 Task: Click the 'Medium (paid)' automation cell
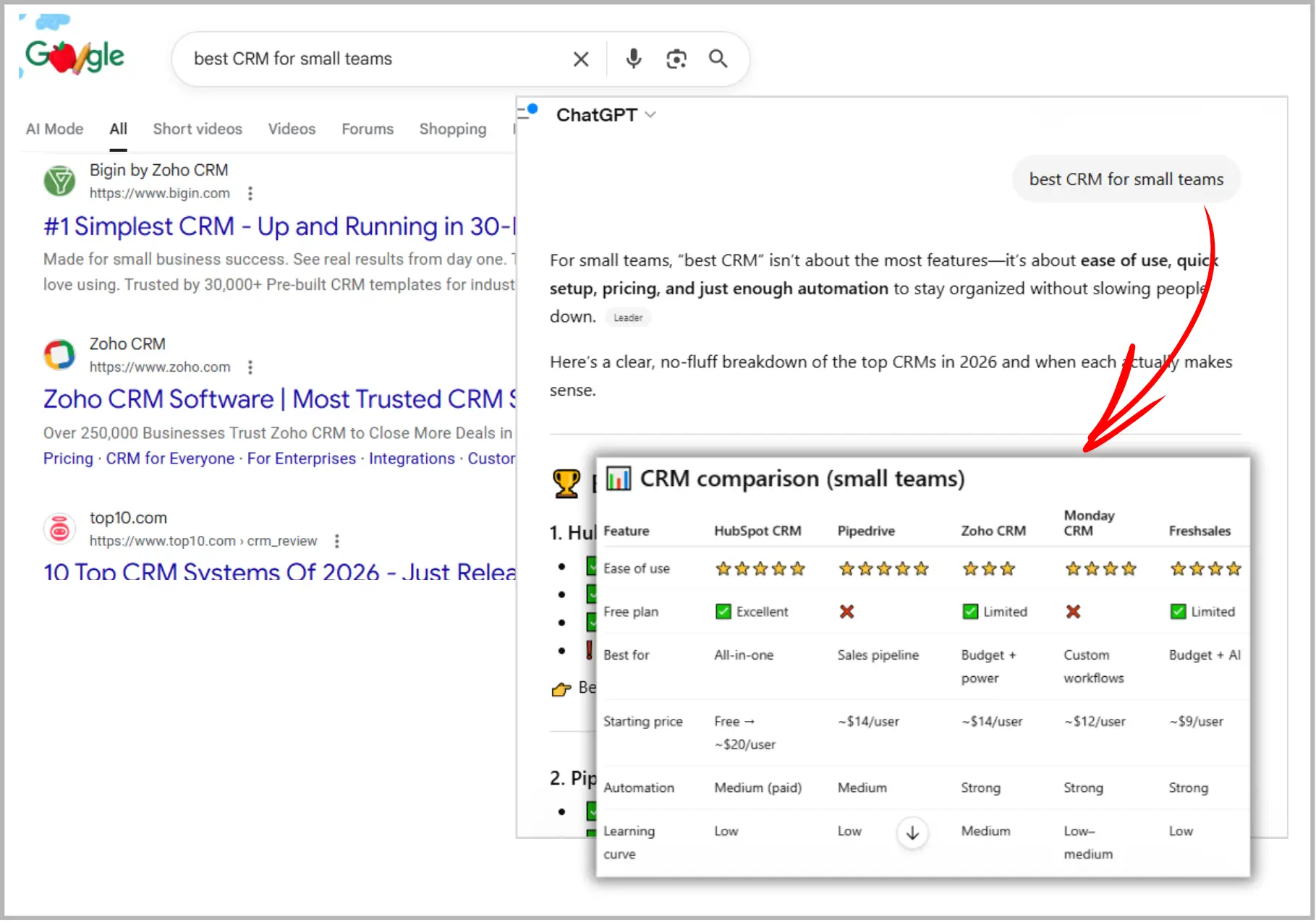tap(758, 787)
